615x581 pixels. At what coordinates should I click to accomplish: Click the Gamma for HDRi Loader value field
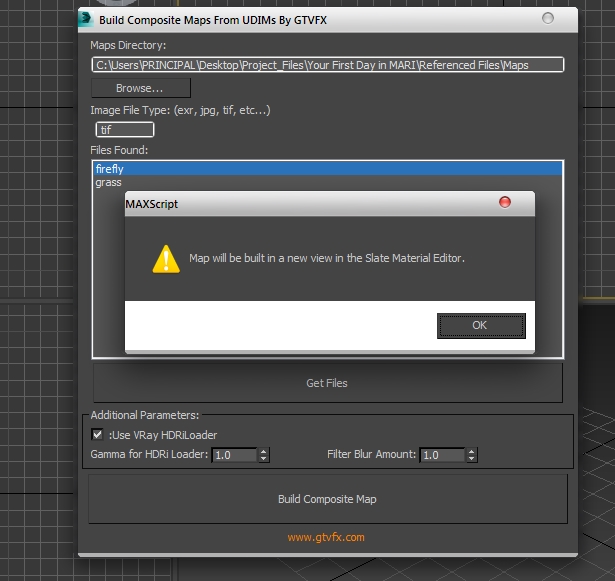tap(234, 455)
